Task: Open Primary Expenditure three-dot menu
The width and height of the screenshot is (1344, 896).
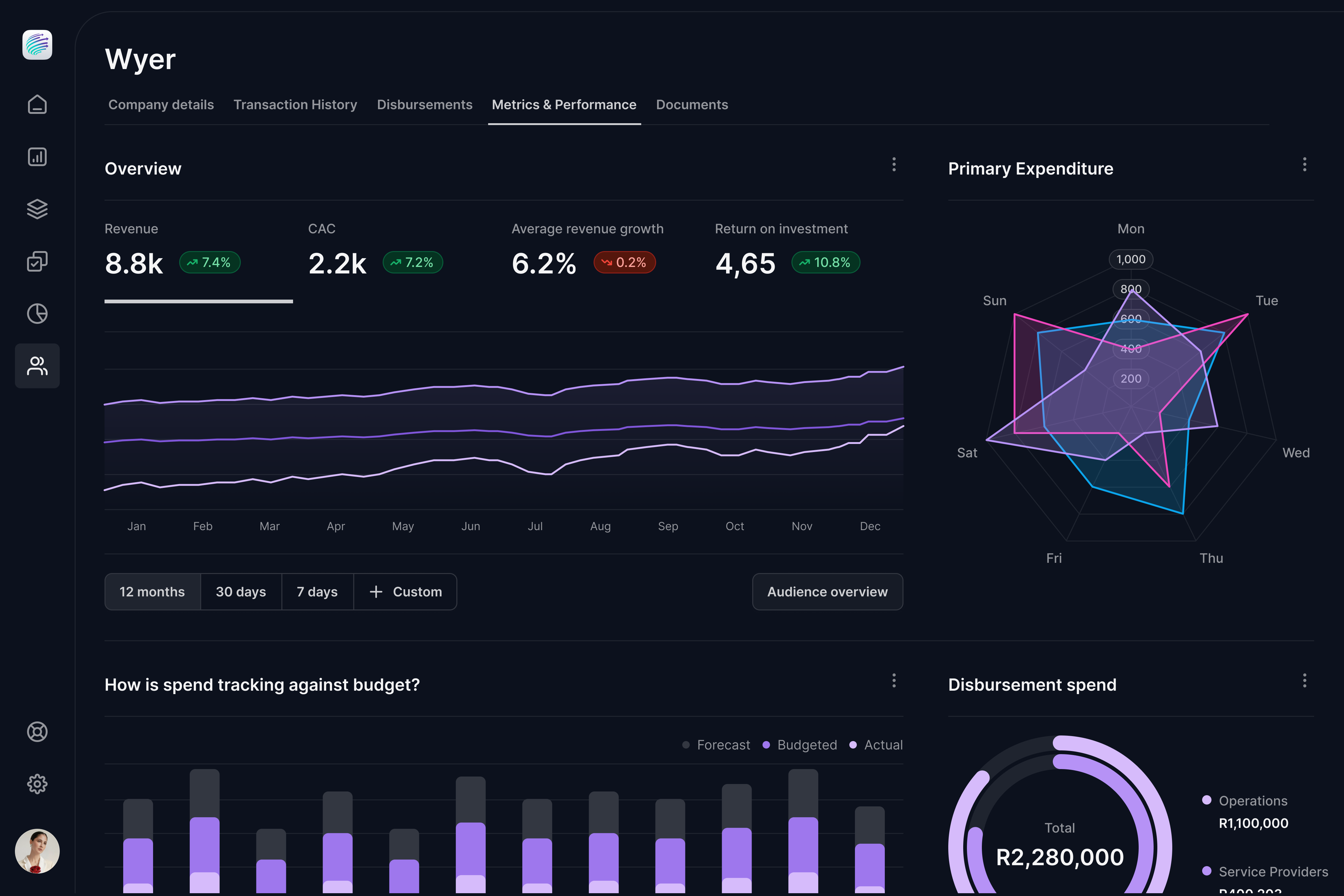Action: coord(1304,165)
